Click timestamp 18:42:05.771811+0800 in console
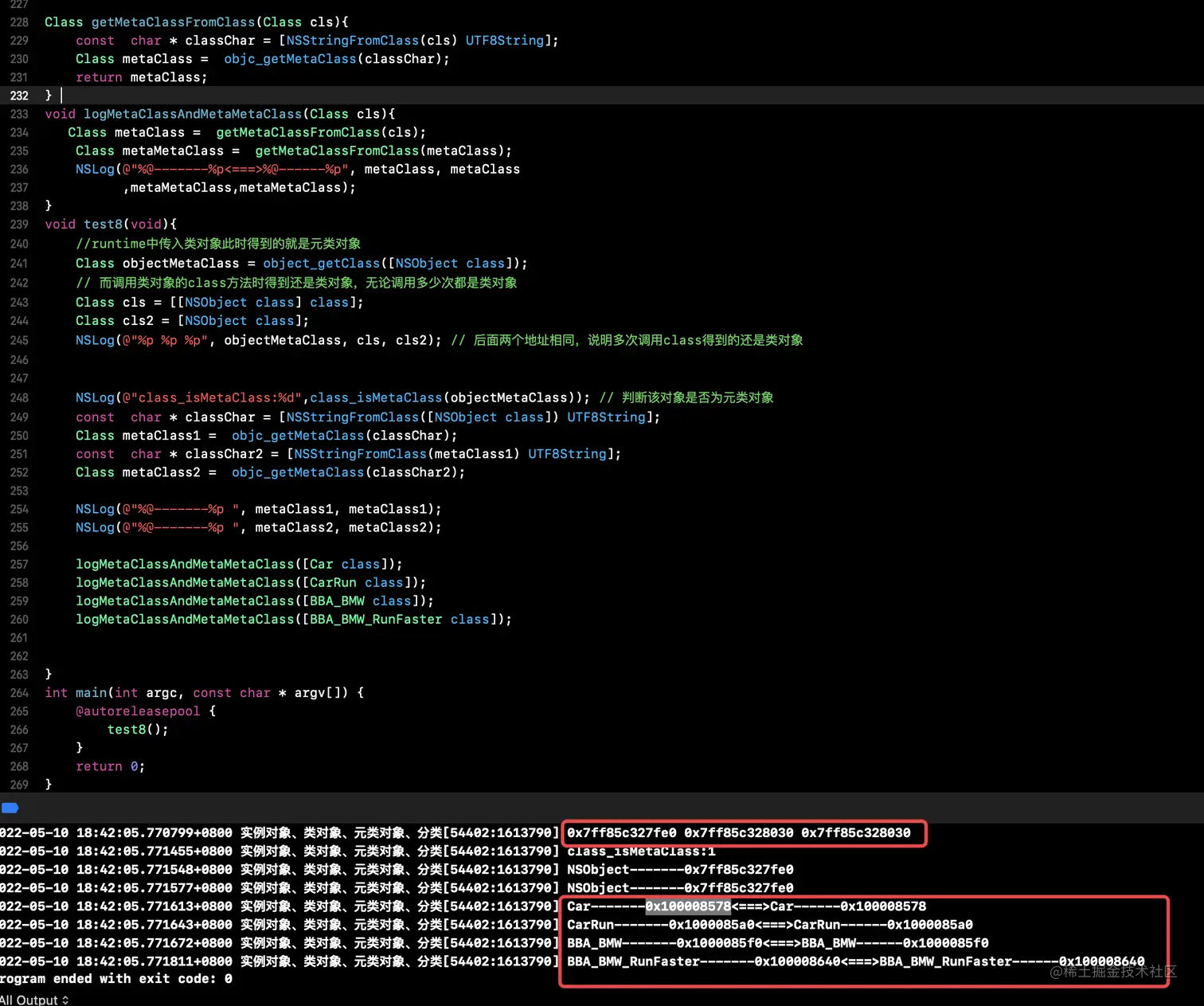This screenshot has width=1204, height=1006. [x=154, y=961]
